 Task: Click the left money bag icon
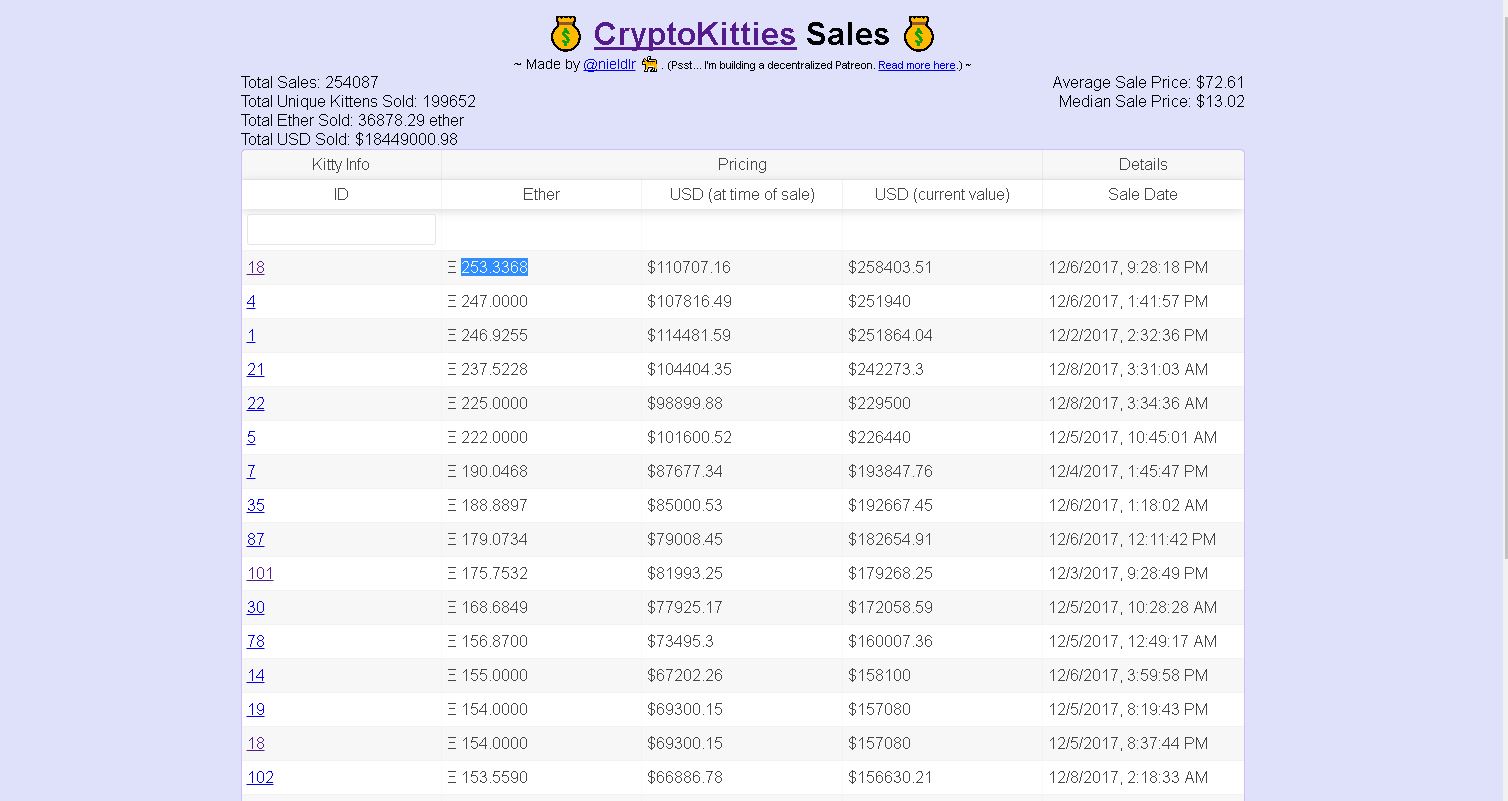[566, 35]
